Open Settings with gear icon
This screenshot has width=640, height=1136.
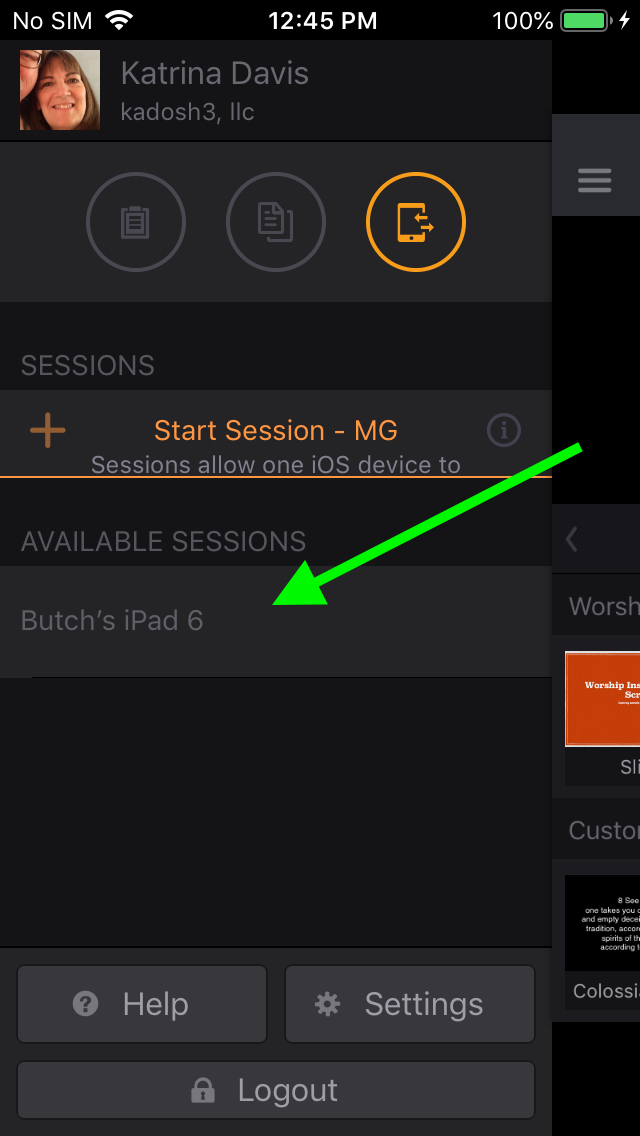pyautogui.click(x=410, y=1004)
